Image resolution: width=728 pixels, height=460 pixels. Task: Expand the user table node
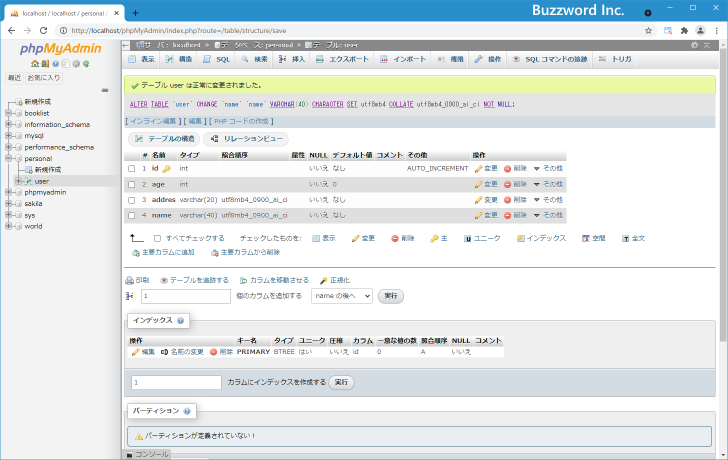point(18,181)
